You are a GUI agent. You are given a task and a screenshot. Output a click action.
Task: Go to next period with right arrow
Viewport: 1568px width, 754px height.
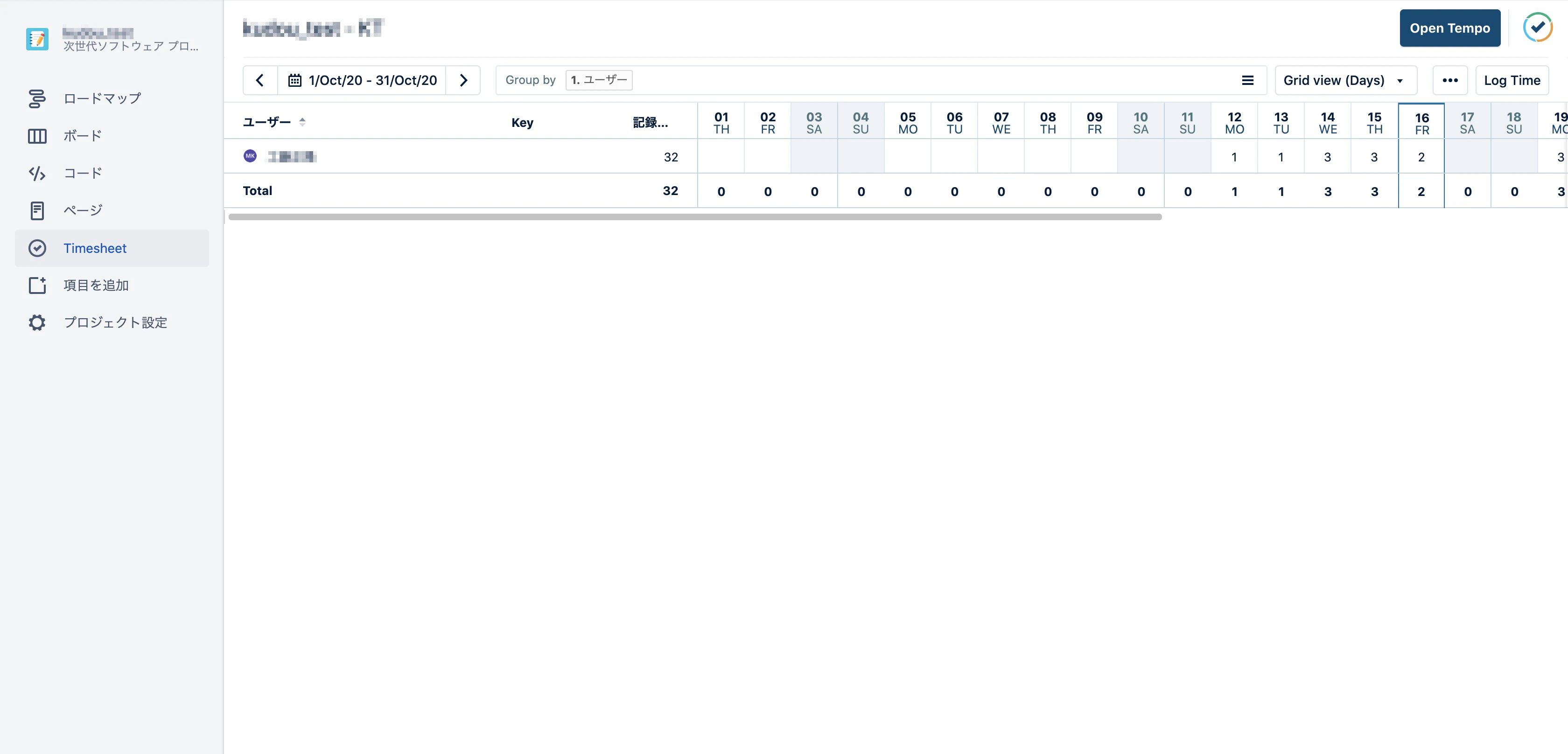[463, 80]
